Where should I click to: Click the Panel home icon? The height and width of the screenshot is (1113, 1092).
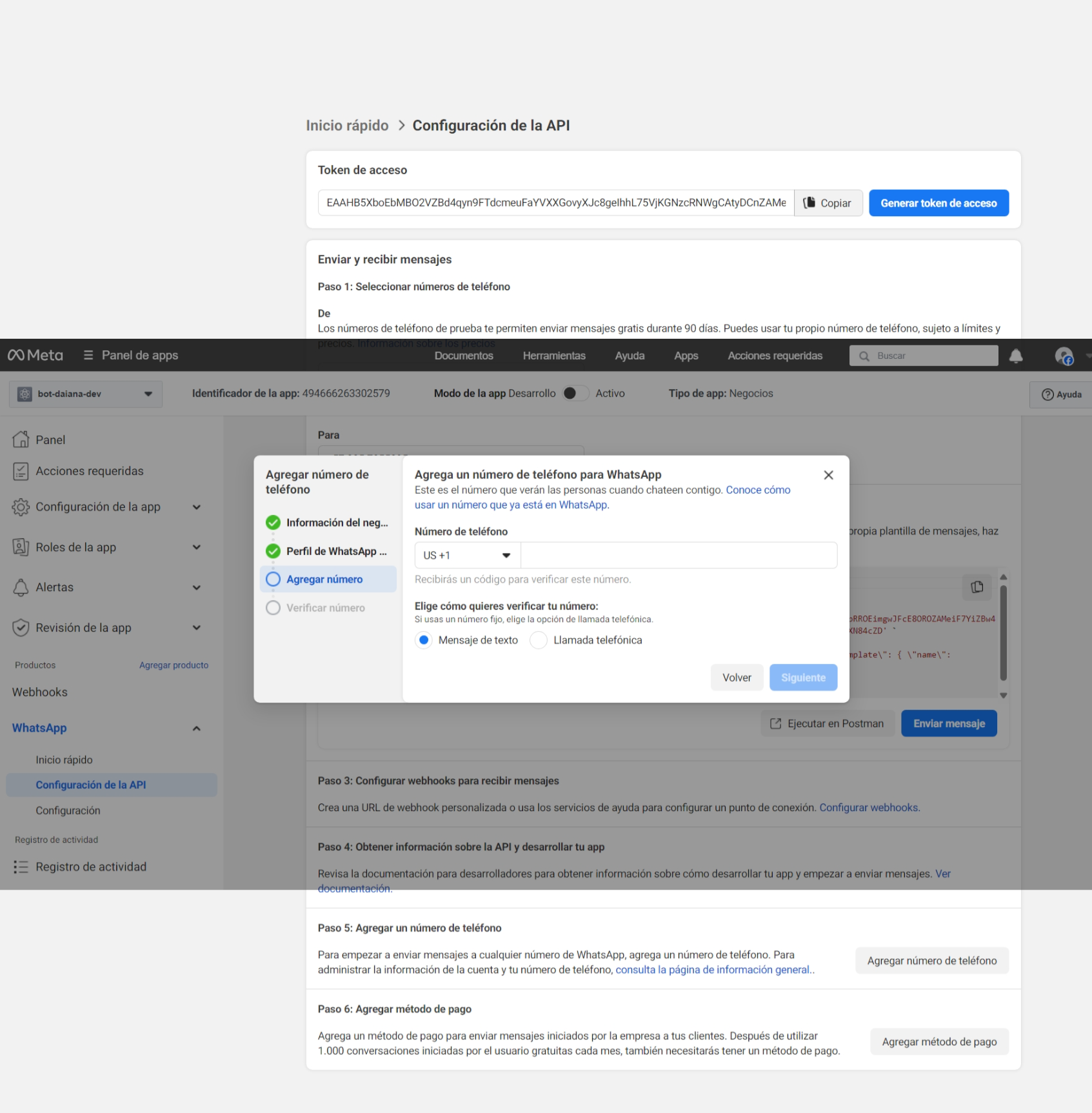21,439
